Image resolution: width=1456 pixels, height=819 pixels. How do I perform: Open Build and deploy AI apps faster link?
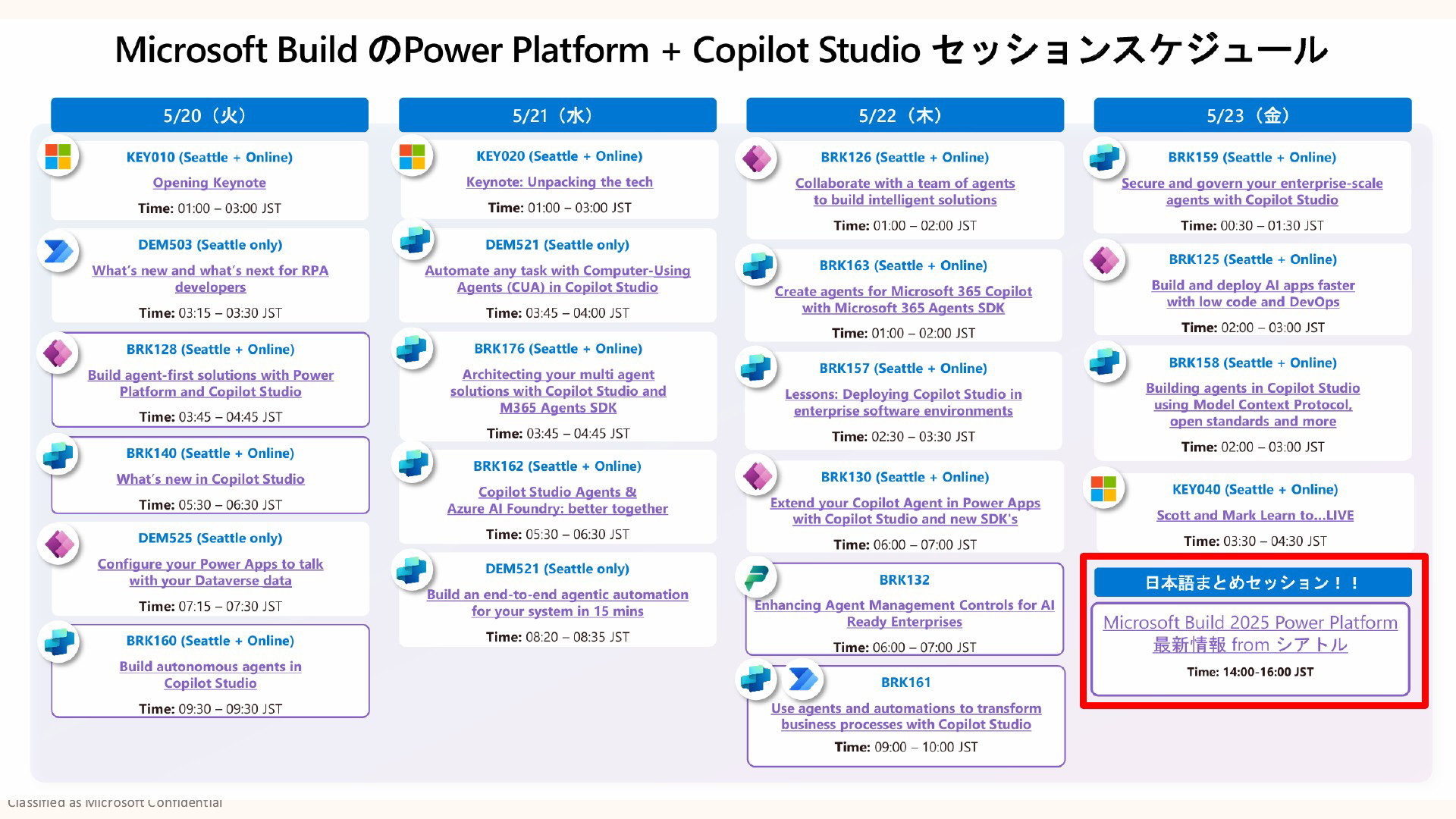[x=1253, y=293]
